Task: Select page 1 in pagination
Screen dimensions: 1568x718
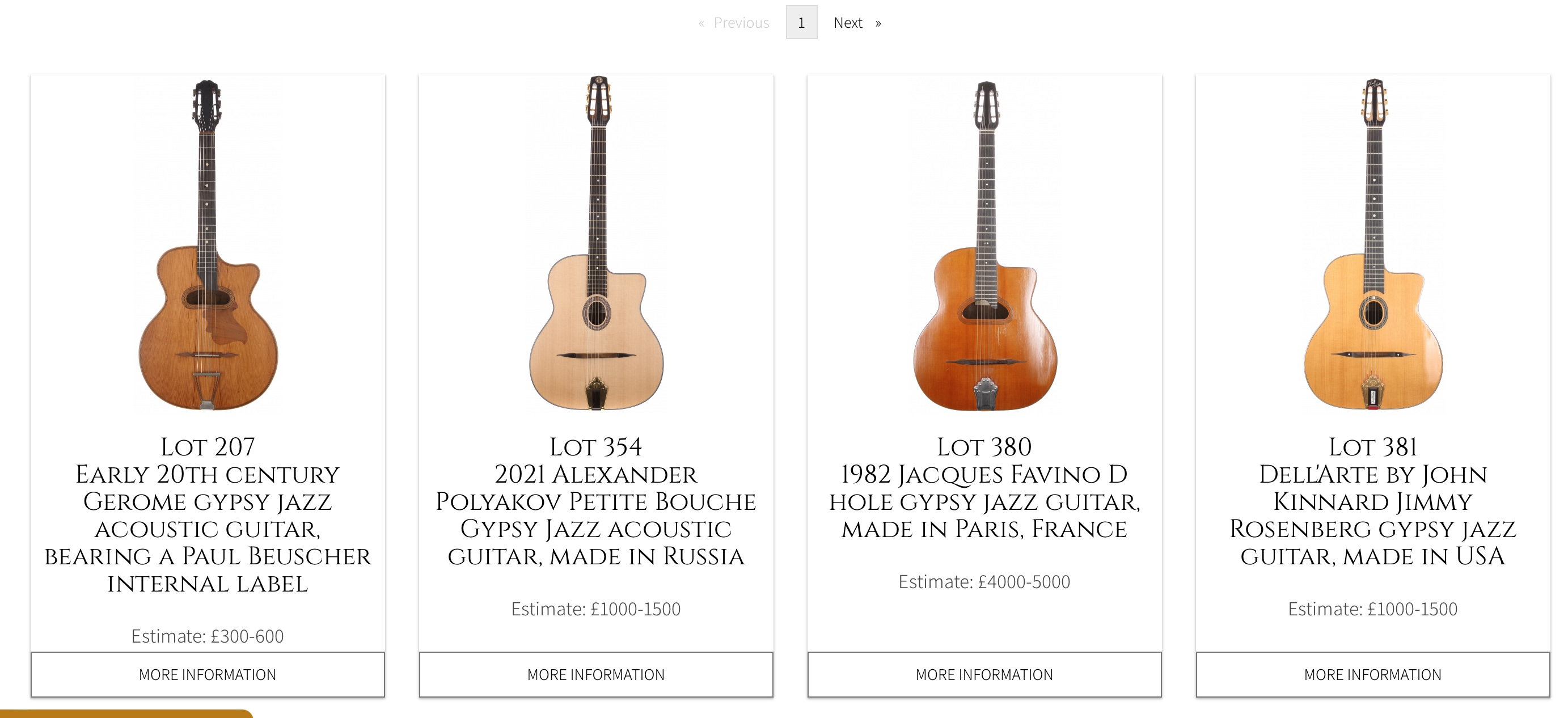Action: tap(801, 23)
